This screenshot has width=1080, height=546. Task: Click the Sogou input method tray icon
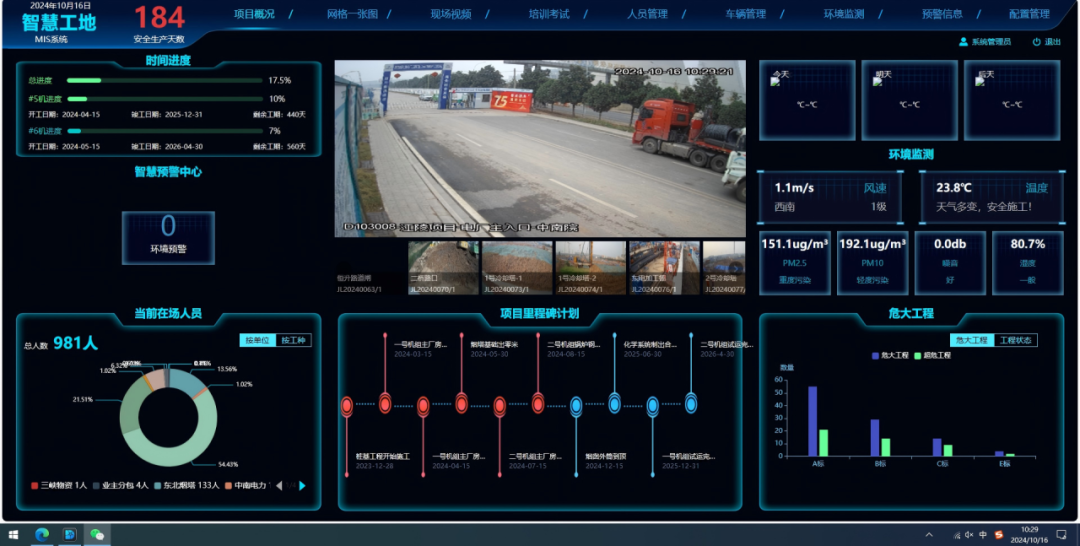coord(998,535)
